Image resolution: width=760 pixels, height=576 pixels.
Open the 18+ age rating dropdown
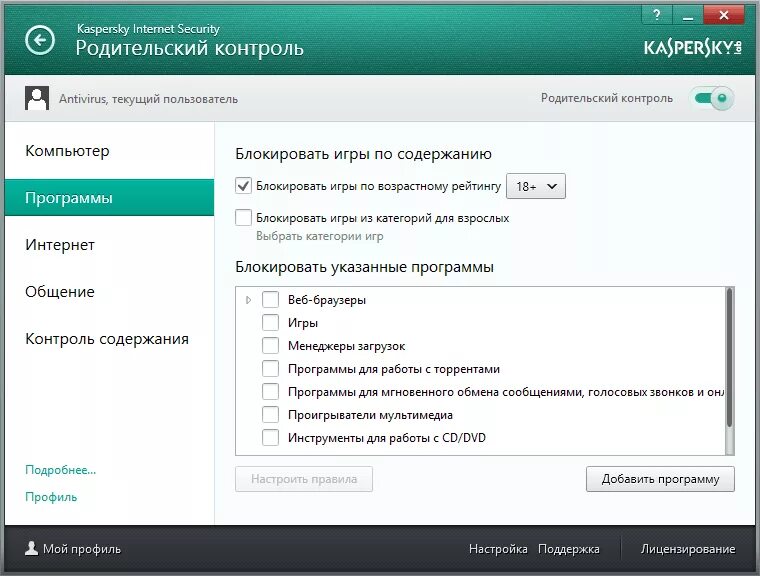536,186
